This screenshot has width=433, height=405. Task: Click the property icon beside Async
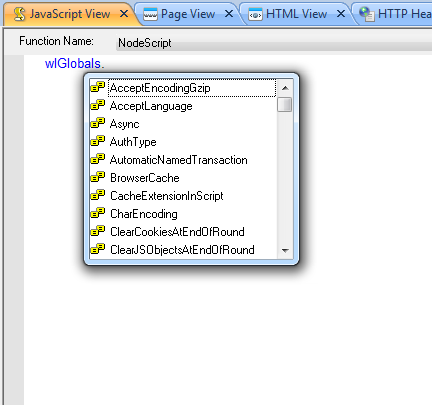[x=98, y=124]
